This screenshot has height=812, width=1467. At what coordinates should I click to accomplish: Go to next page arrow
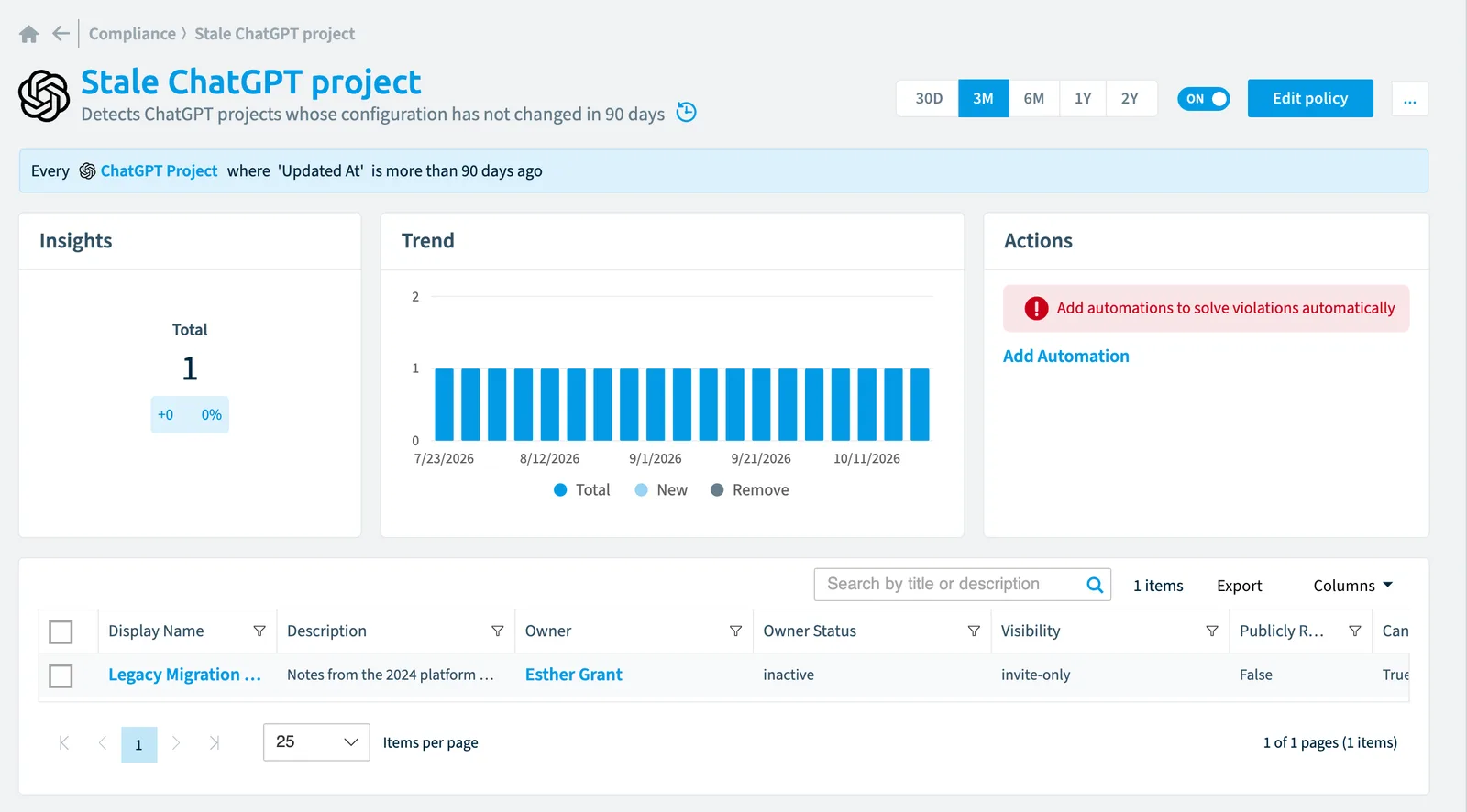pyautogui.click(x=176, y=743)
